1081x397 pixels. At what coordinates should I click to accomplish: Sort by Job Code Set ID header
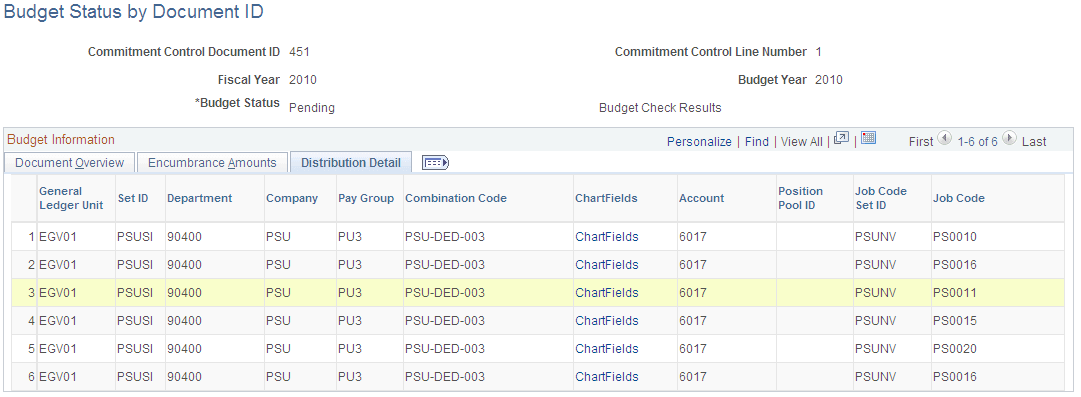pyautogui.click(x=881, y=198)
